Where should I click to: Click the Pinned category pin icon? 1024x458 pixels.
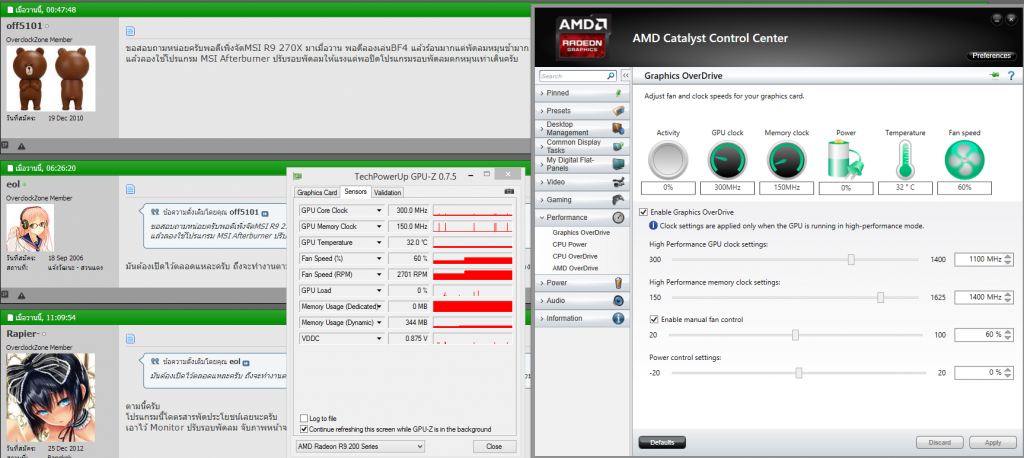click(618, 93)
